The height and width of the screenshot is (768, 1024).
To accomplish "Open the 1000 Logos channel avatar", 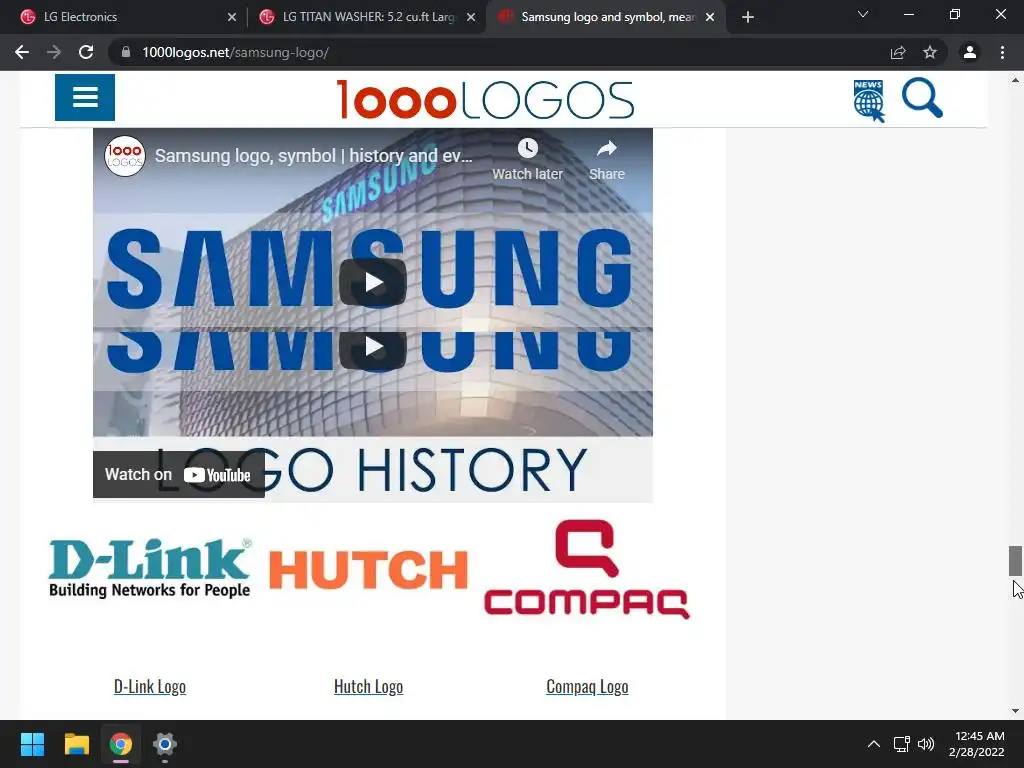I will 125,156.
